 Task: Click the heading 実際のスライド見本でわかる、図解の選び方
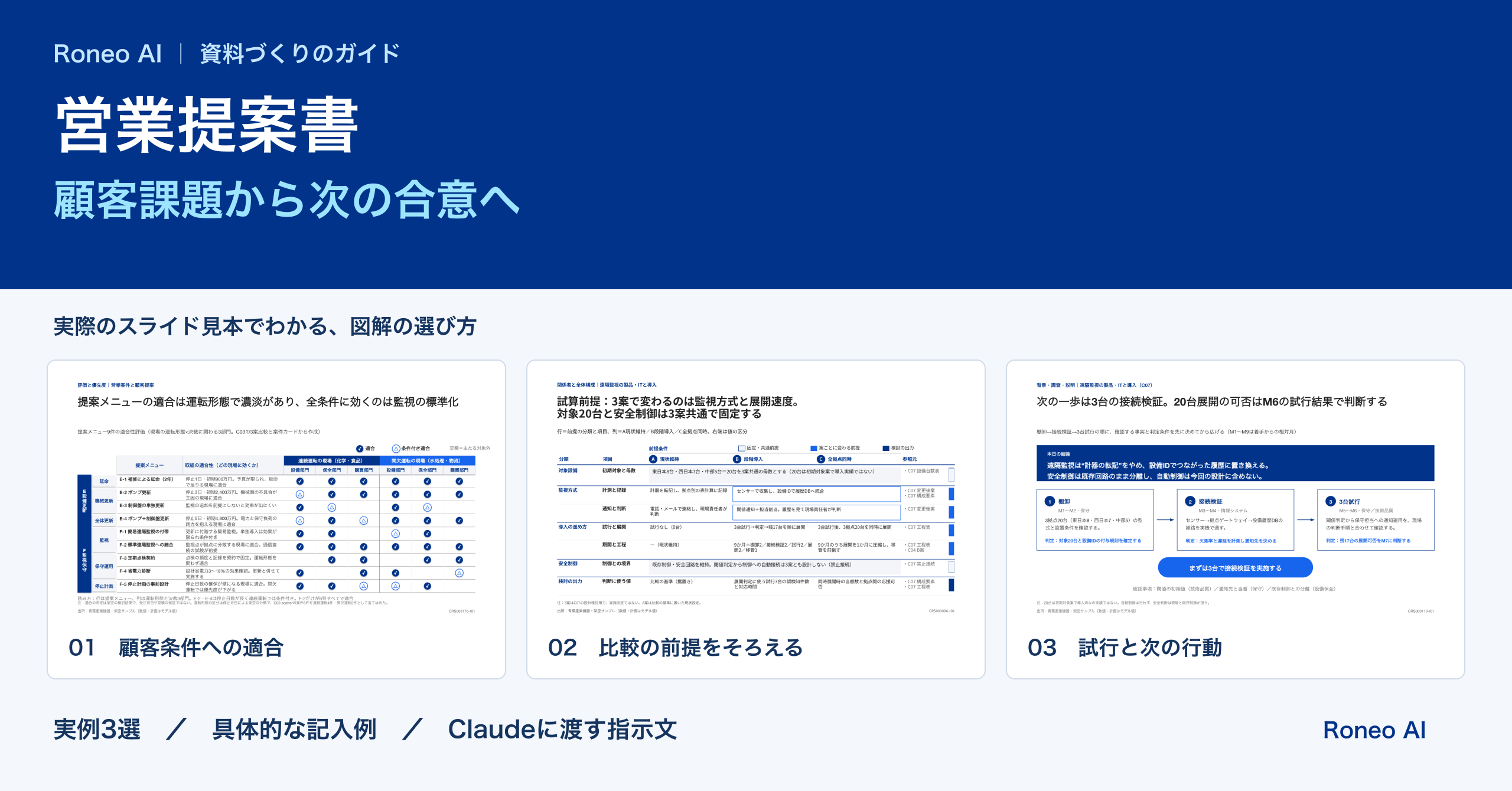point(265,326)
